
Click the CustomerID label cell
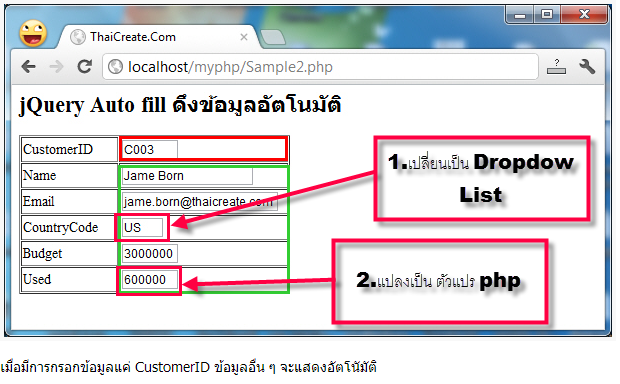(x=69, y=149)
